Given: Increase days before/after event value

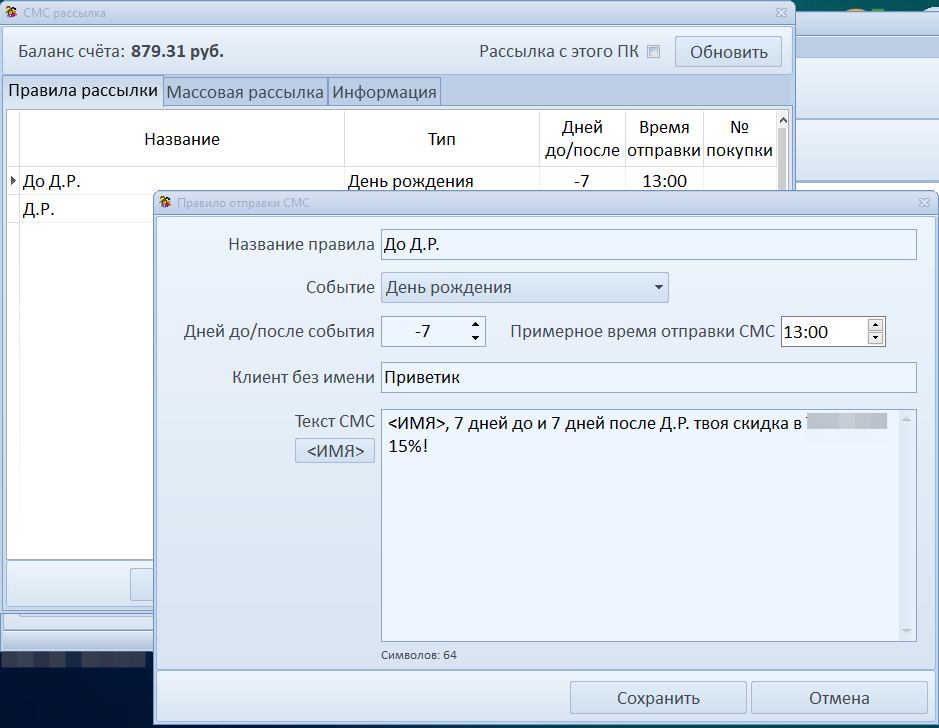Looking at the screenshot, I should (x=476, y=325).
